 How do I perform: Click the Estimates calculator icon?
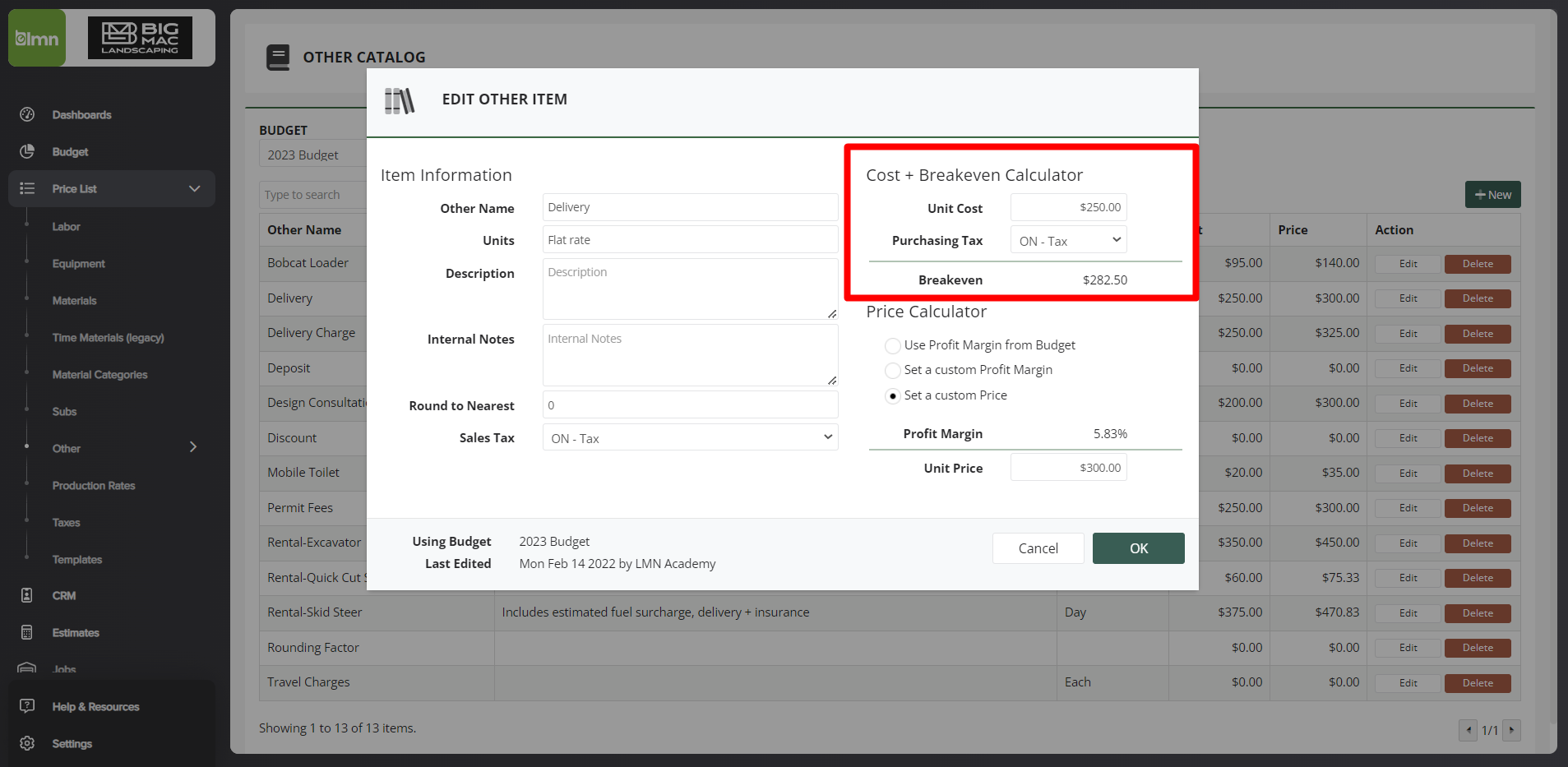[27, 632]
